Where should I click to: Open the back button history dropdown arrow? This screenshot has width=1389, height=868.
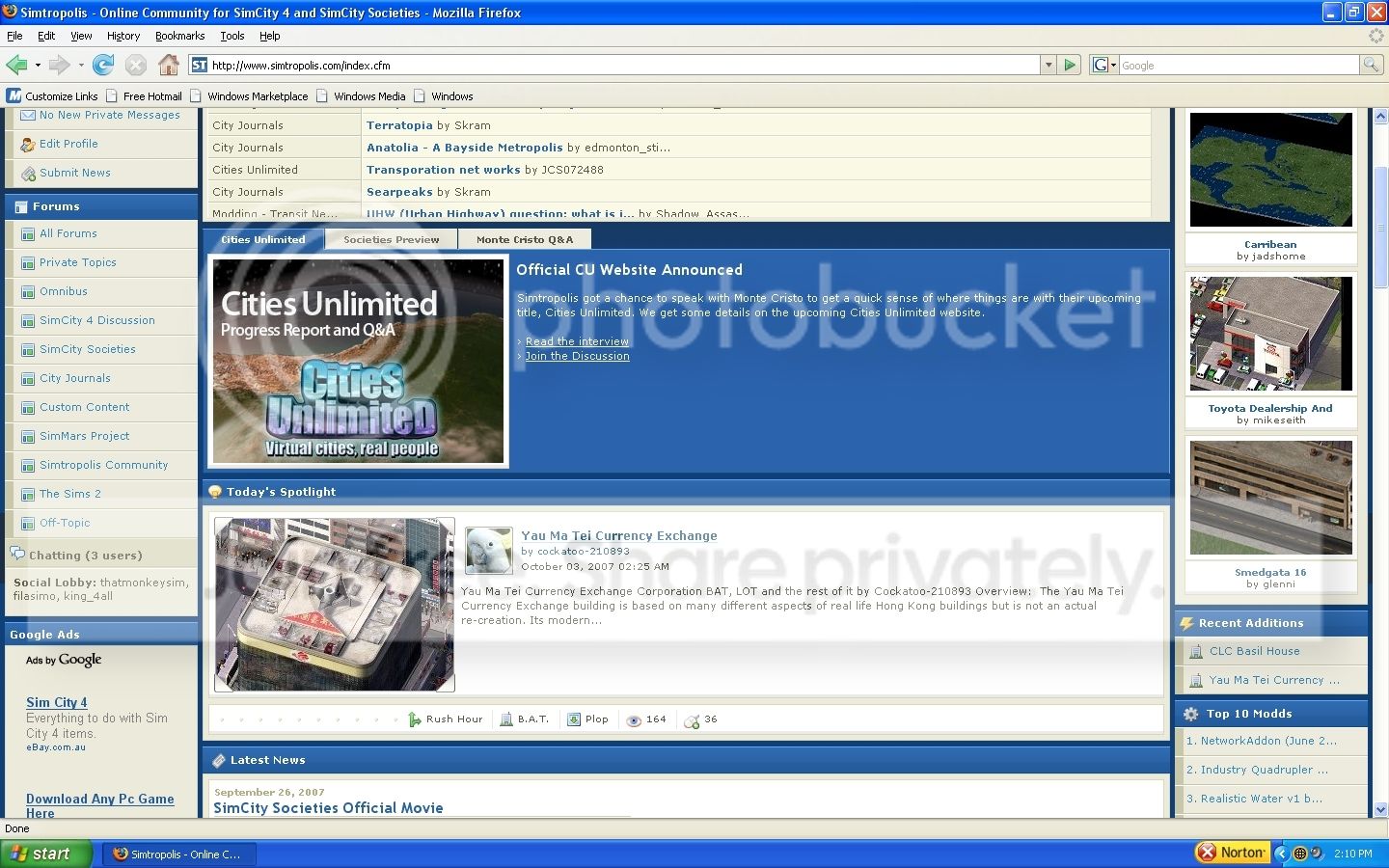pyautogui.click(x=38, y=66)
